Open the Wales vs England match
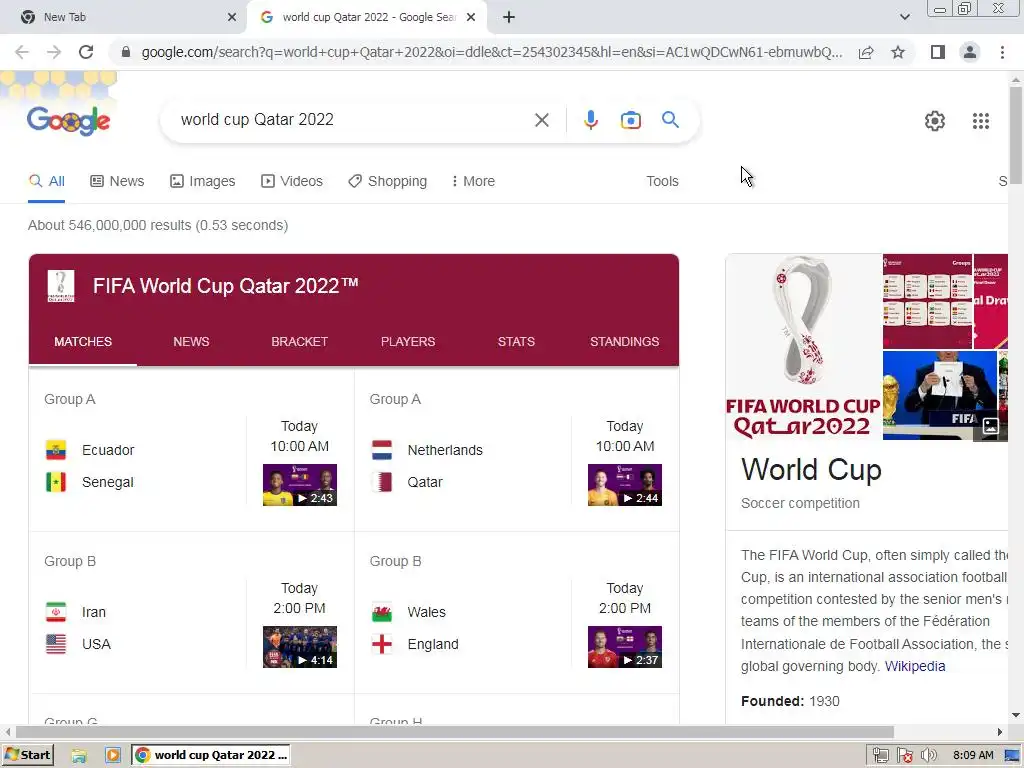 (x=517, y=613)
